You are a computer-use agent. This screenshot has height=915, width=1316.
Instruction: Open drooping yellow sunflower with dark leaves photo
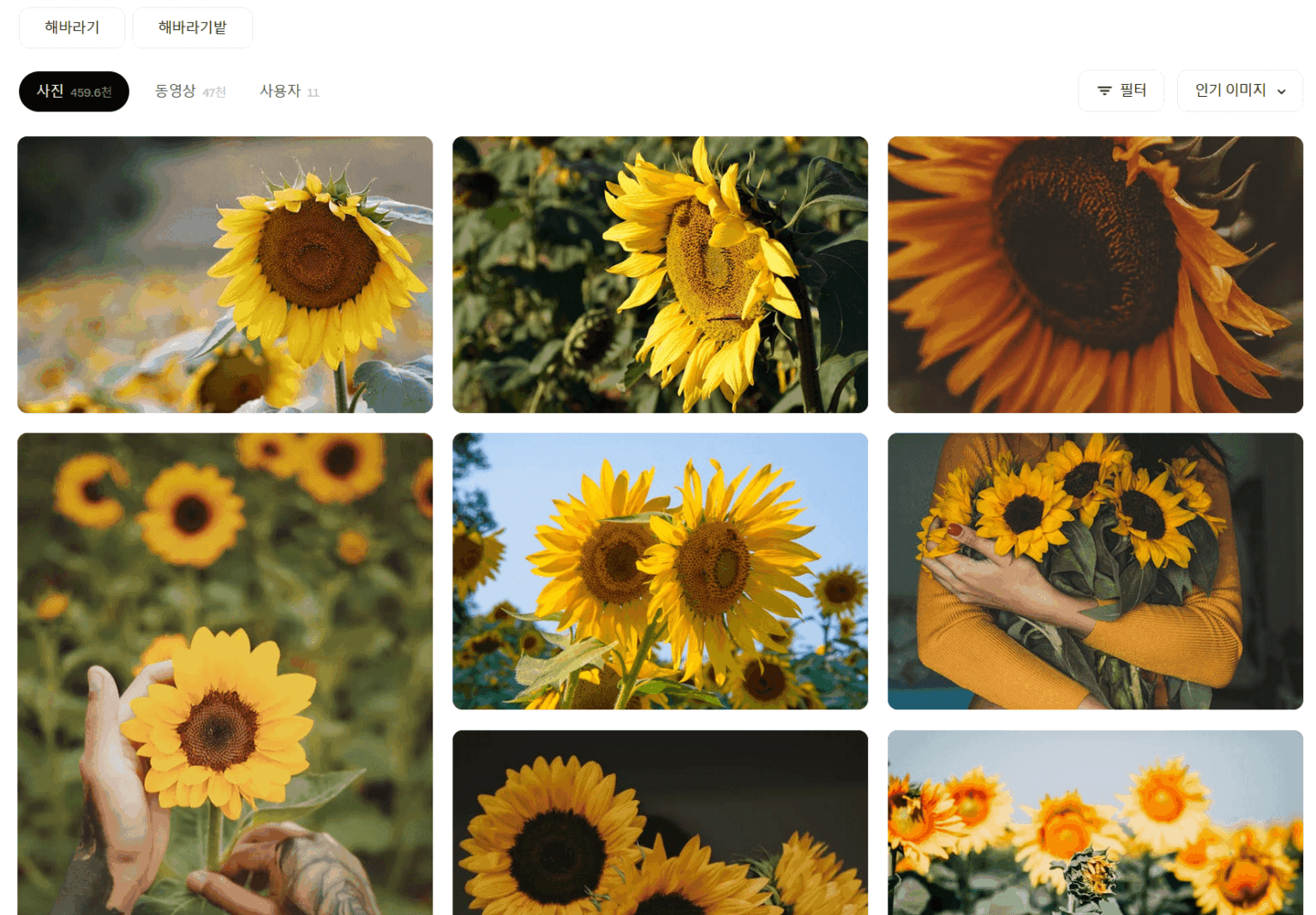pos(660,274)
